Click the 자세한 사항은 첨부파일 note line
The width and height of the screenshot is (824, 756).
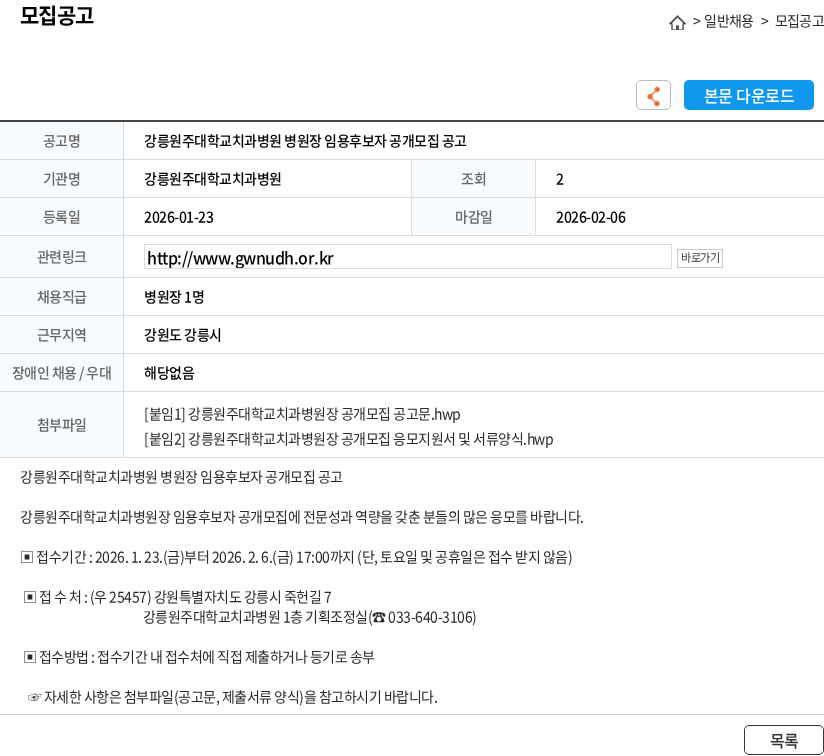tap(232, 697)
